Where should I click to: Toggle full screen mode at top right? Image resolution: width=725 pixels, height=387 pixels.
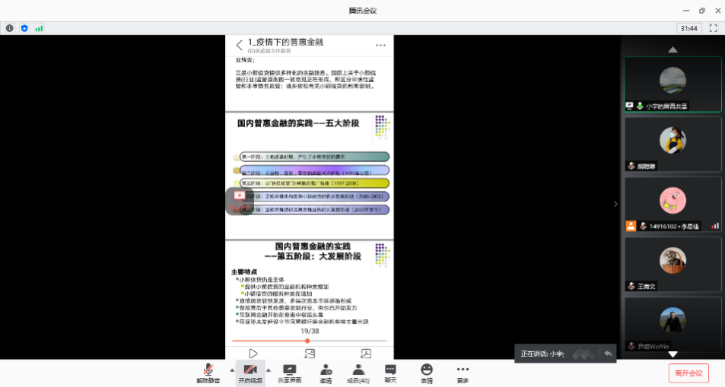(713, 28)
